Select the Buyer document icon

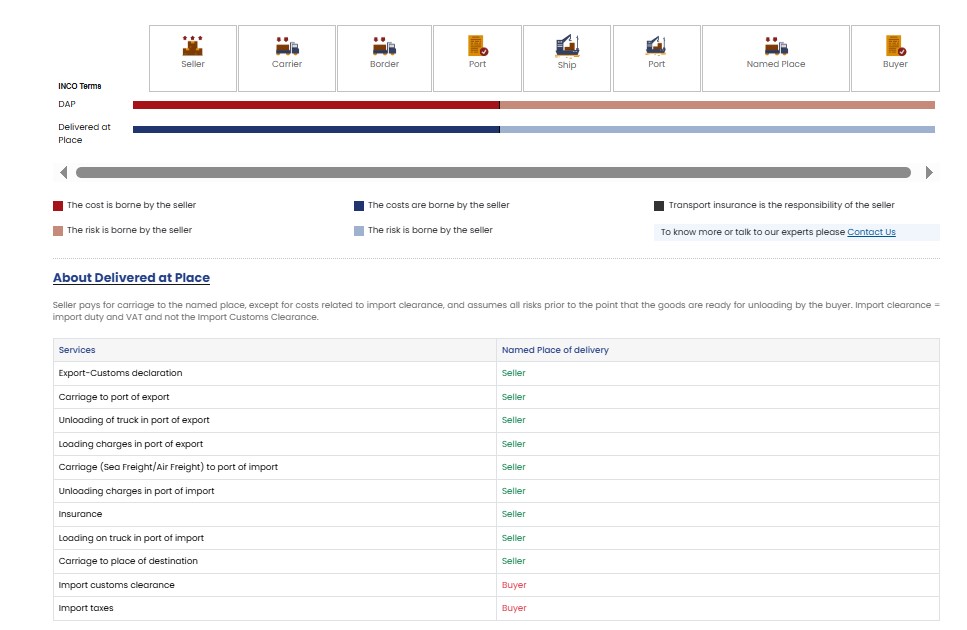(x=895, y=46)
